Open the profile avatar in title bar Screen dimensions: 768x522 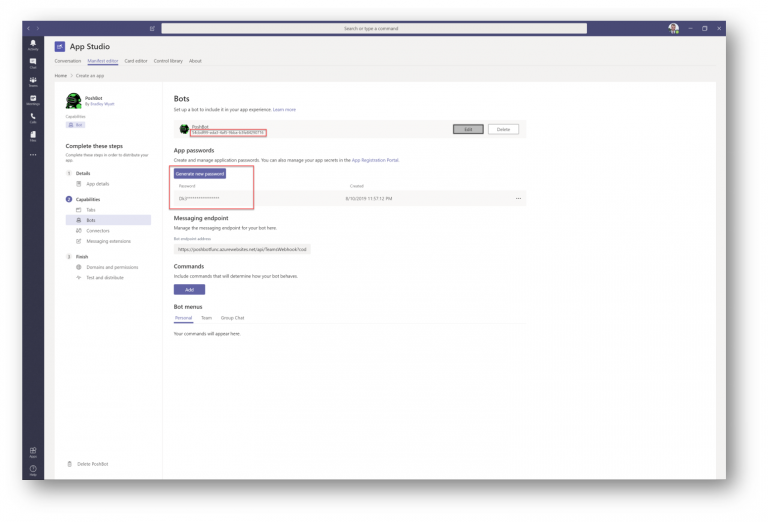coord(673,28)
